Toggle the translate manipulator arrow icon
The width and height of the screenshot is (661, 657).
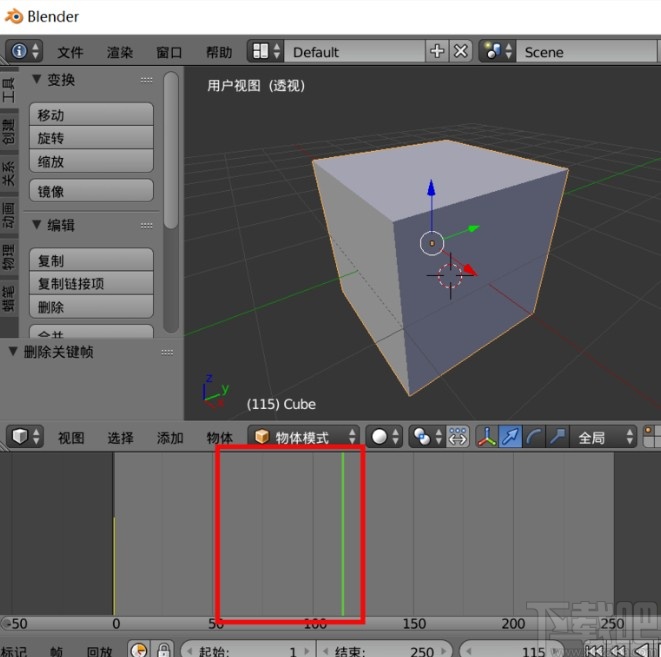click(x=510, y=436)
